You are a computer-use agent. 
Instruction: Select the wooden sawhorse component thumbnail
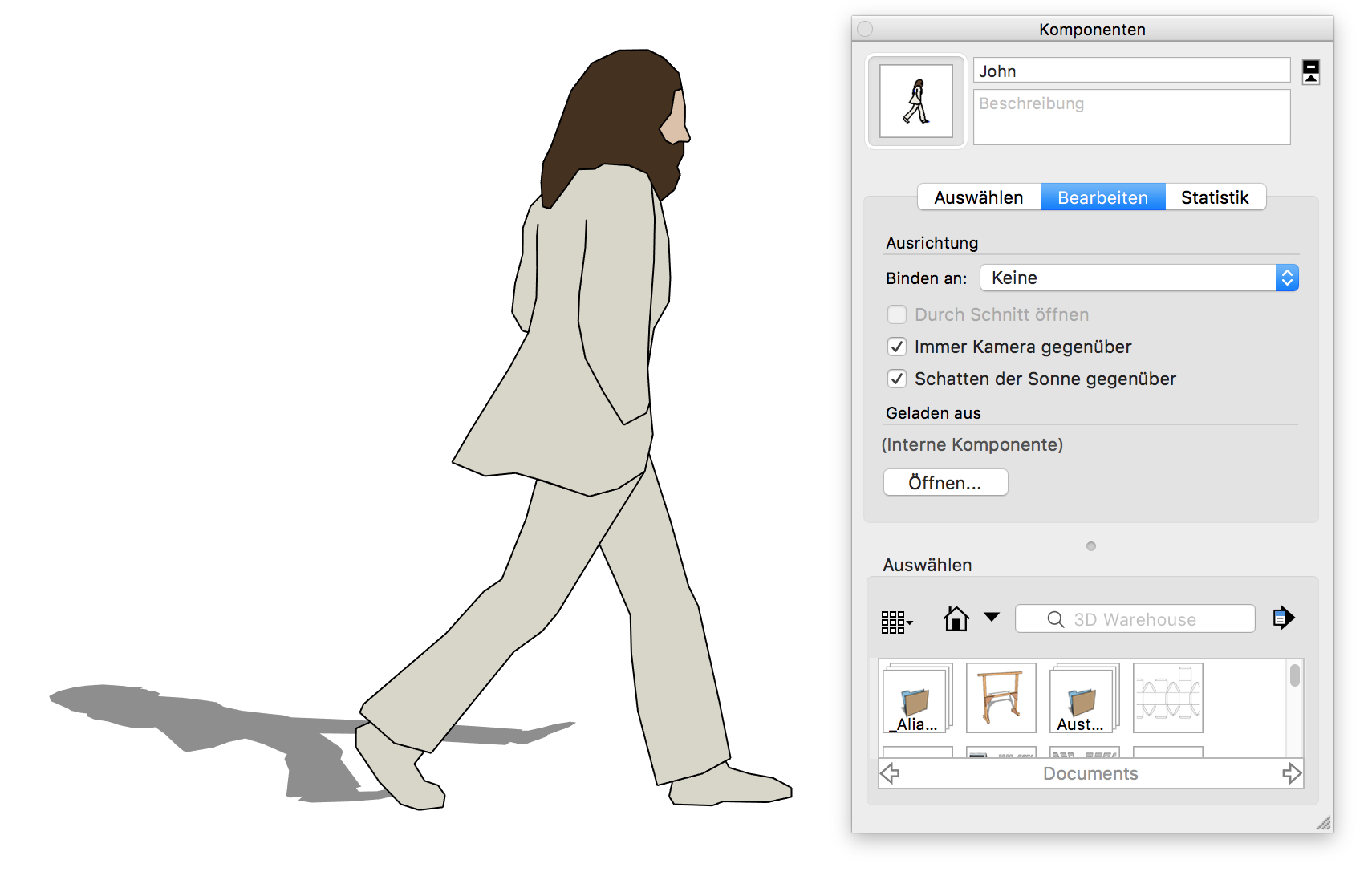click(1001, 697)
